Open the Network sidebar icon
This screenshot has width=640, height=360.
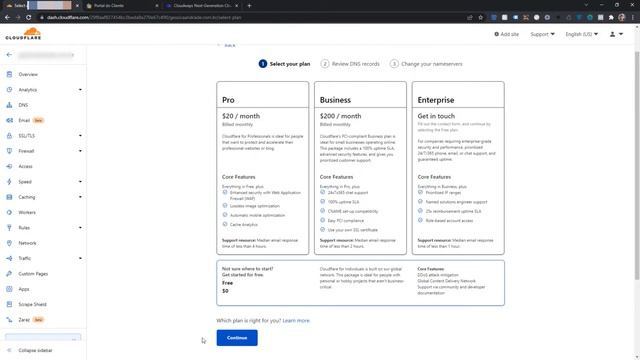pyautogui.click(x=9, y=243)
